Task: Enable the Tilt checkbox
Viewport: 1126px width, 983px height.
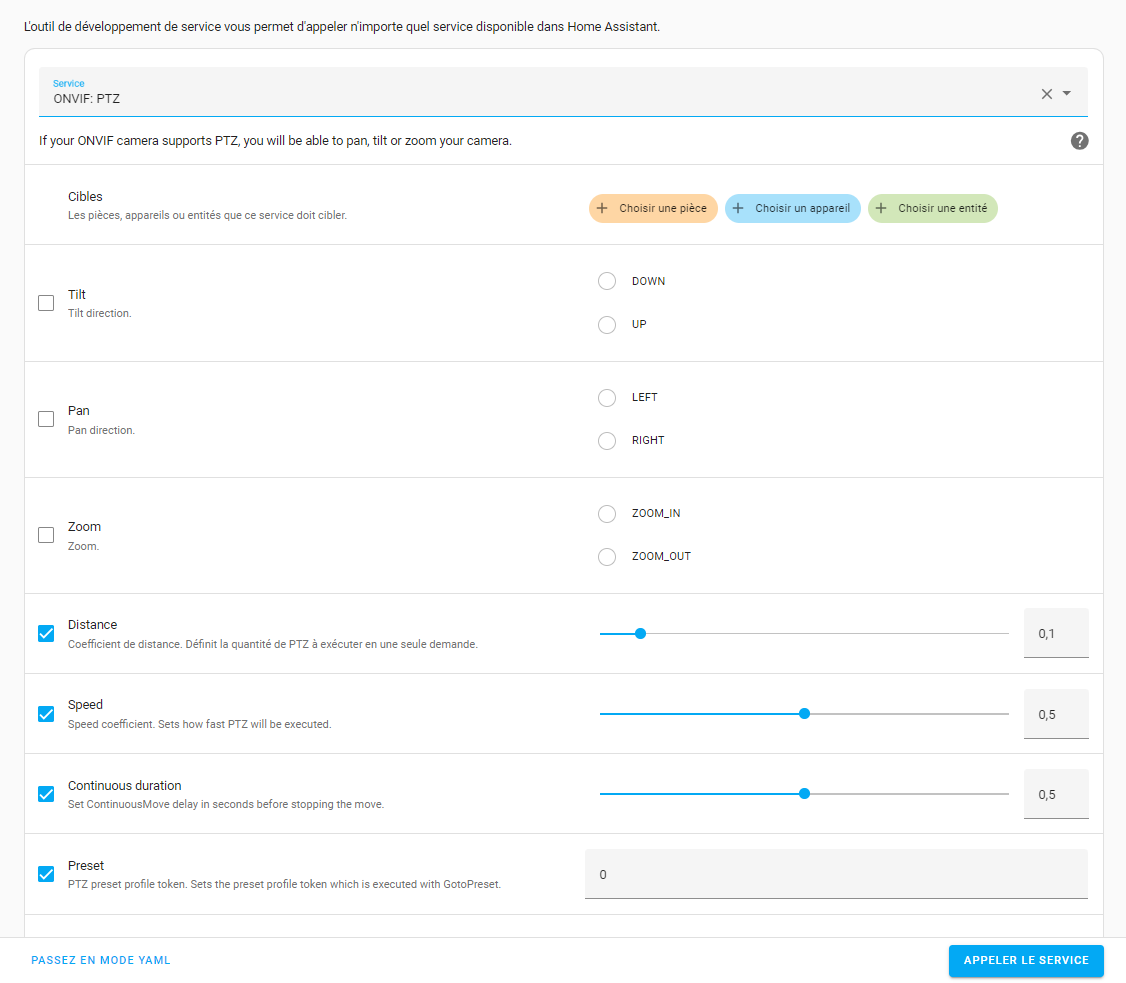Action: [x=46, y=303]
